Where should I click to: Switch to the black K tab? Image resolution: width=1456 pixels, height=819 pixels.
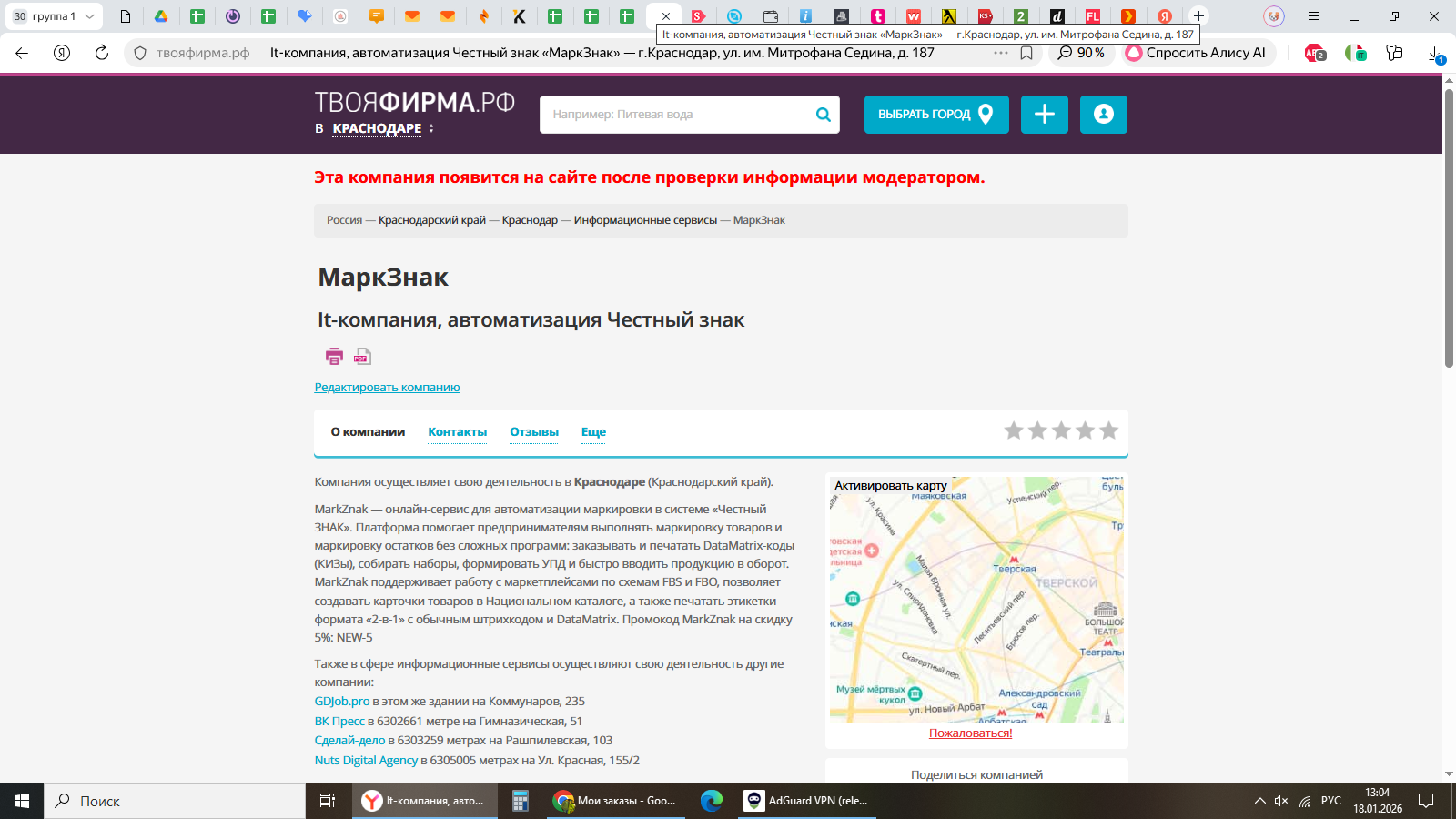pyautogui.click(x=520, y=16)
